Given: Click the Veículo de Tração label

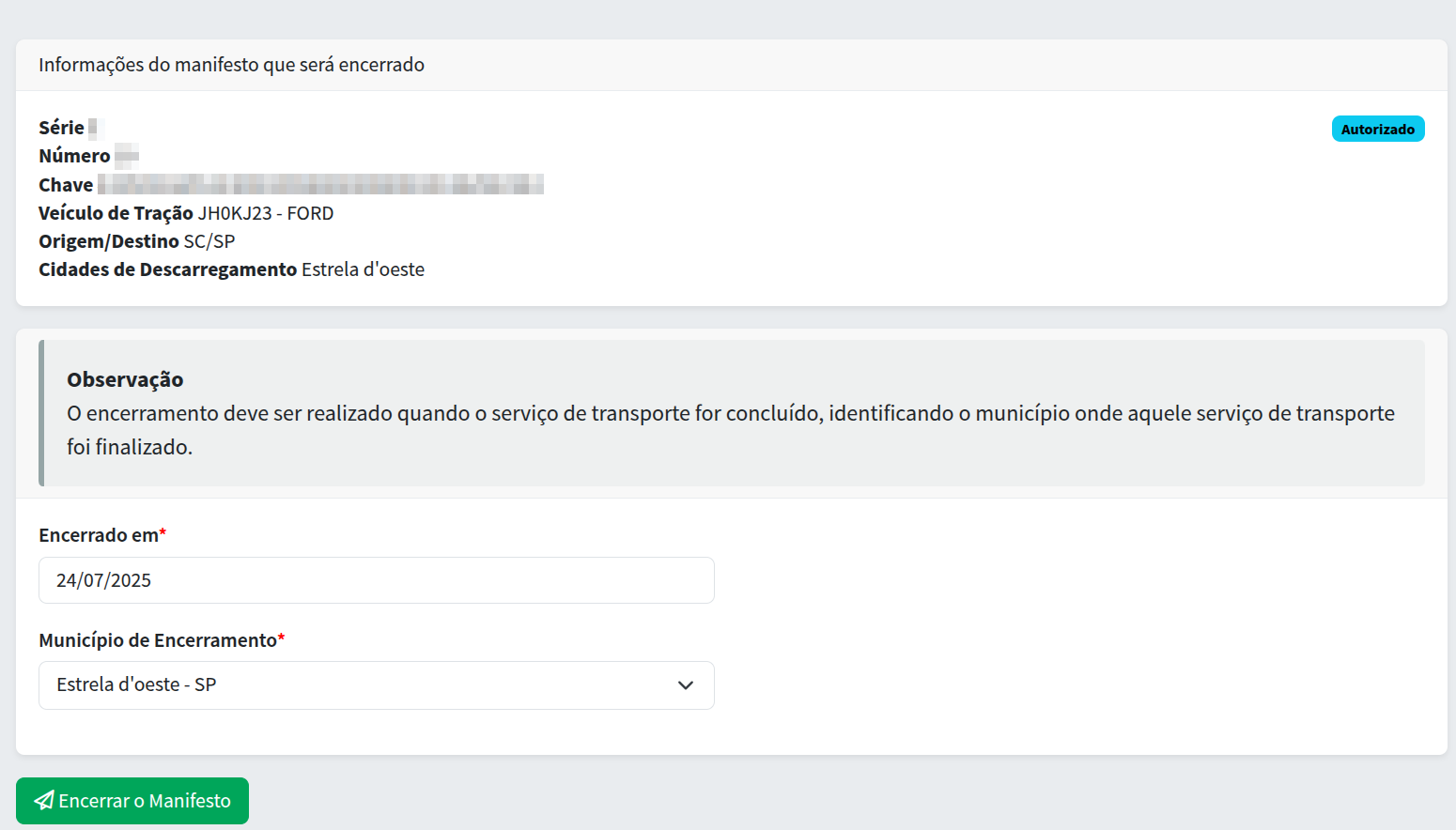Looking at the screenshot, I should click(116, 213).
